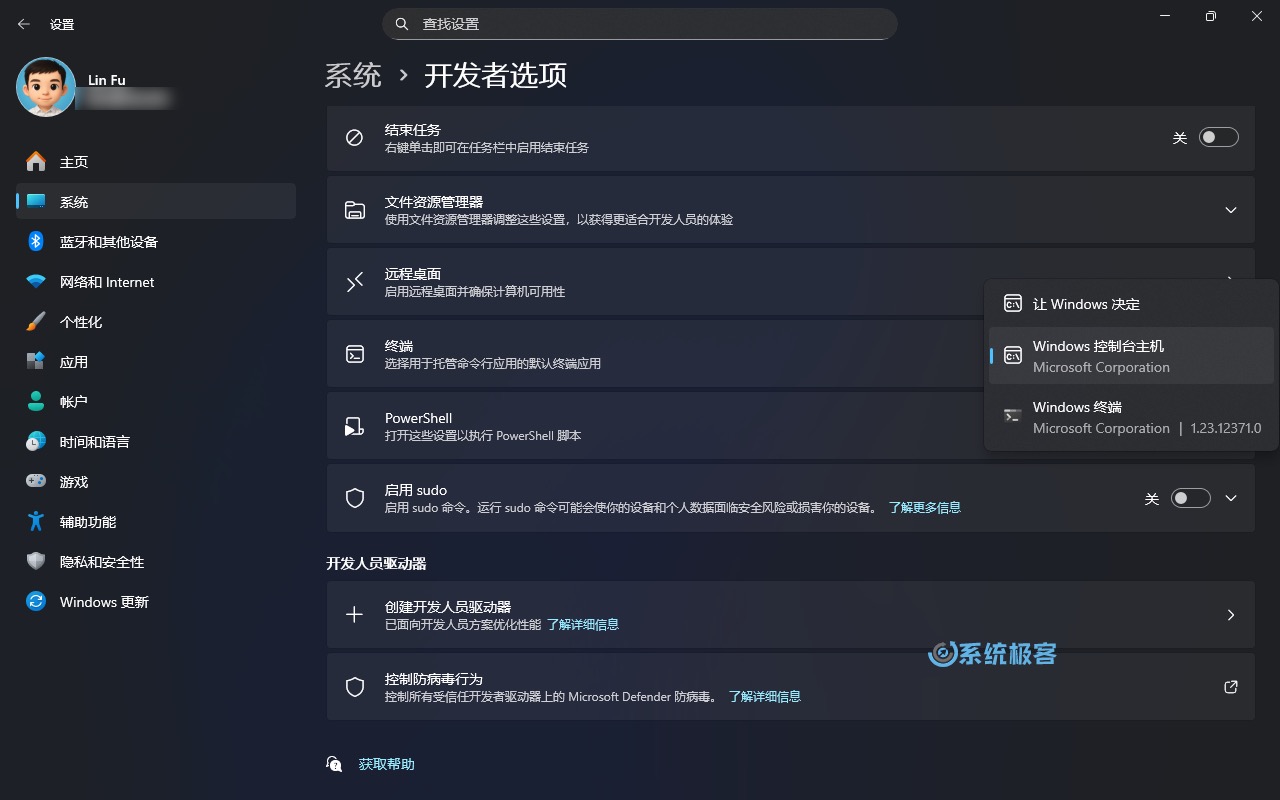Click the gaming controller icon in sidebar
This screenshot has height=800, width=1280.
click(36, 481)
